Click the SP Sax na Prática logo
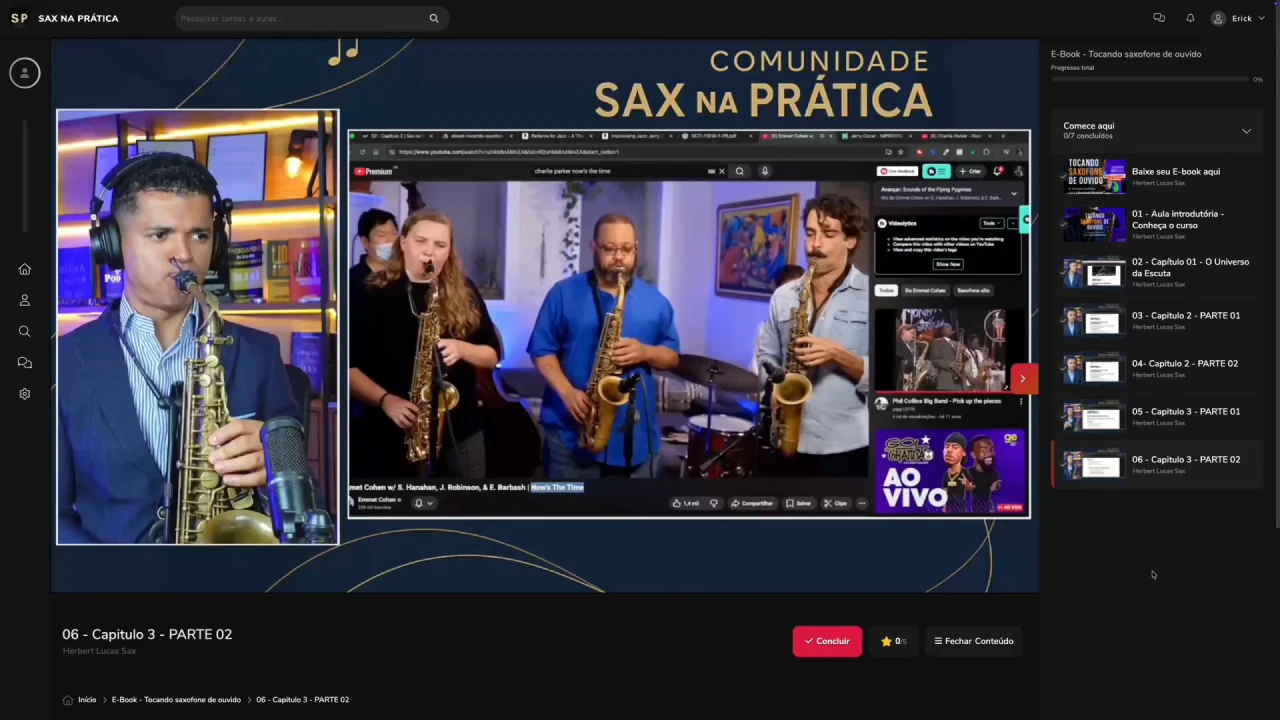Image resolution: width=1280 pixels, height=720 pixels. click(64, 18)
